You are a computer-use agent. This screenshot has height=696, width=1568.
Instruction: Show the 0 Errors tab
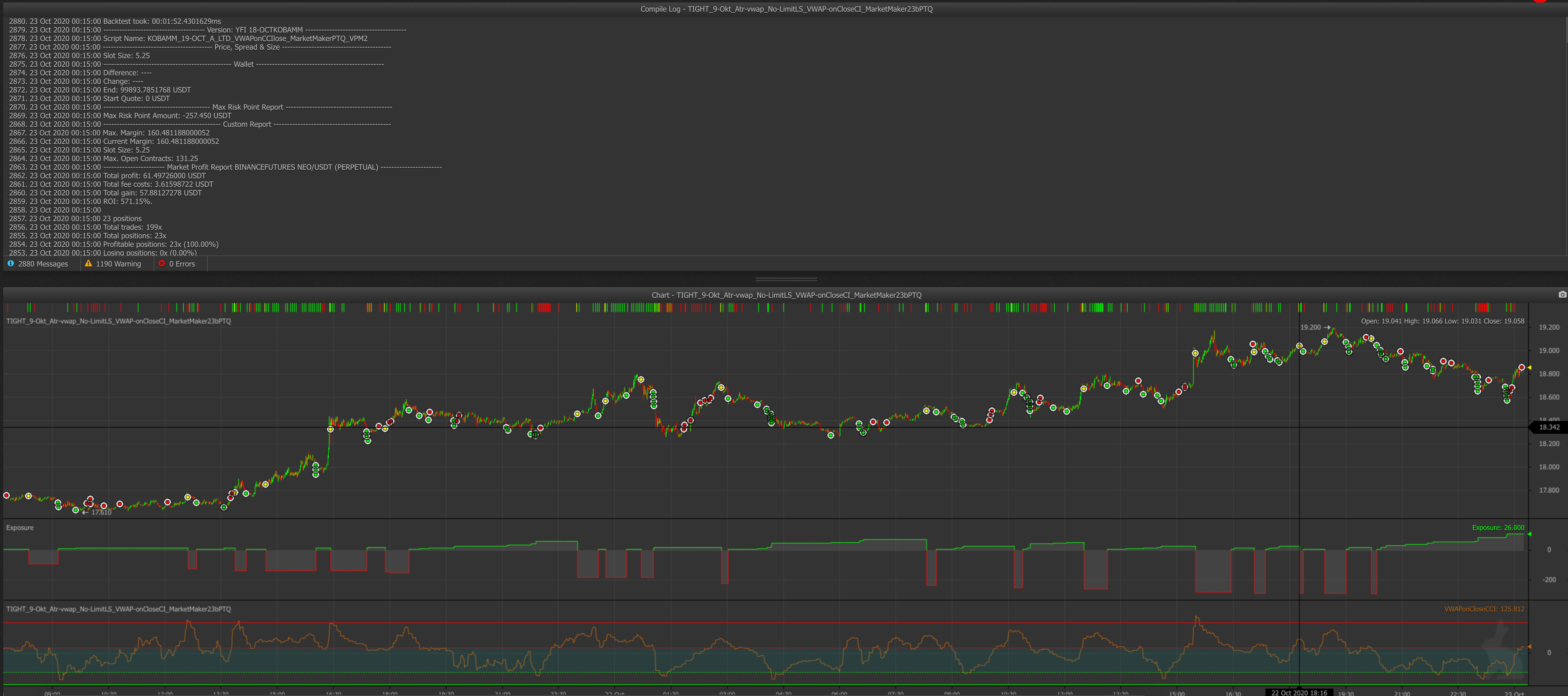click(x=177, y=264)
